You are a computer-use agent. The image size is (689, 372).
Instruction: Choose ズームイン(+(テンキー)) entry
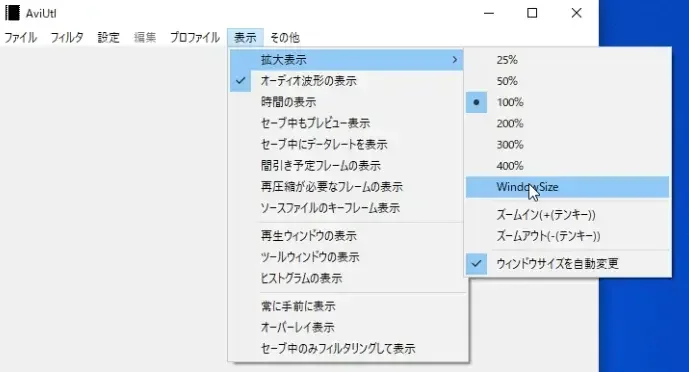click(x=567, y=215)
